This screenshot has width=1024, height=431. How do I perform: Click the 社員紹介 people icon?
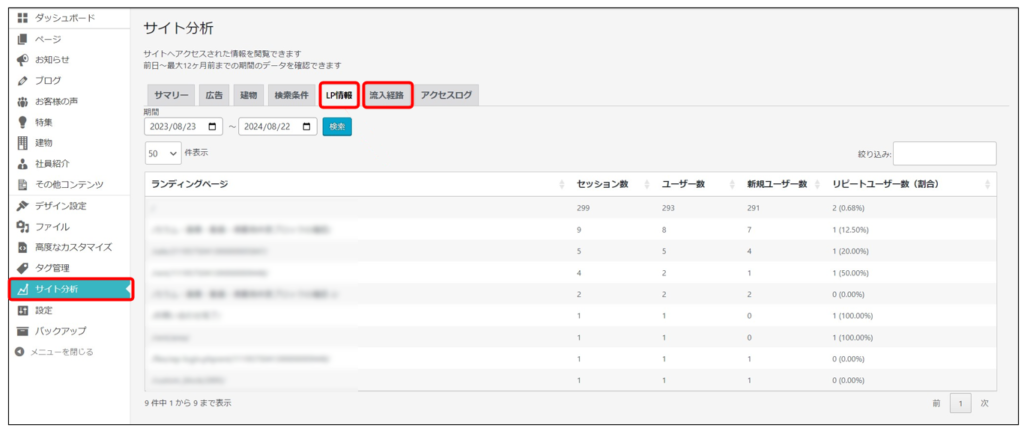point(22,164)
